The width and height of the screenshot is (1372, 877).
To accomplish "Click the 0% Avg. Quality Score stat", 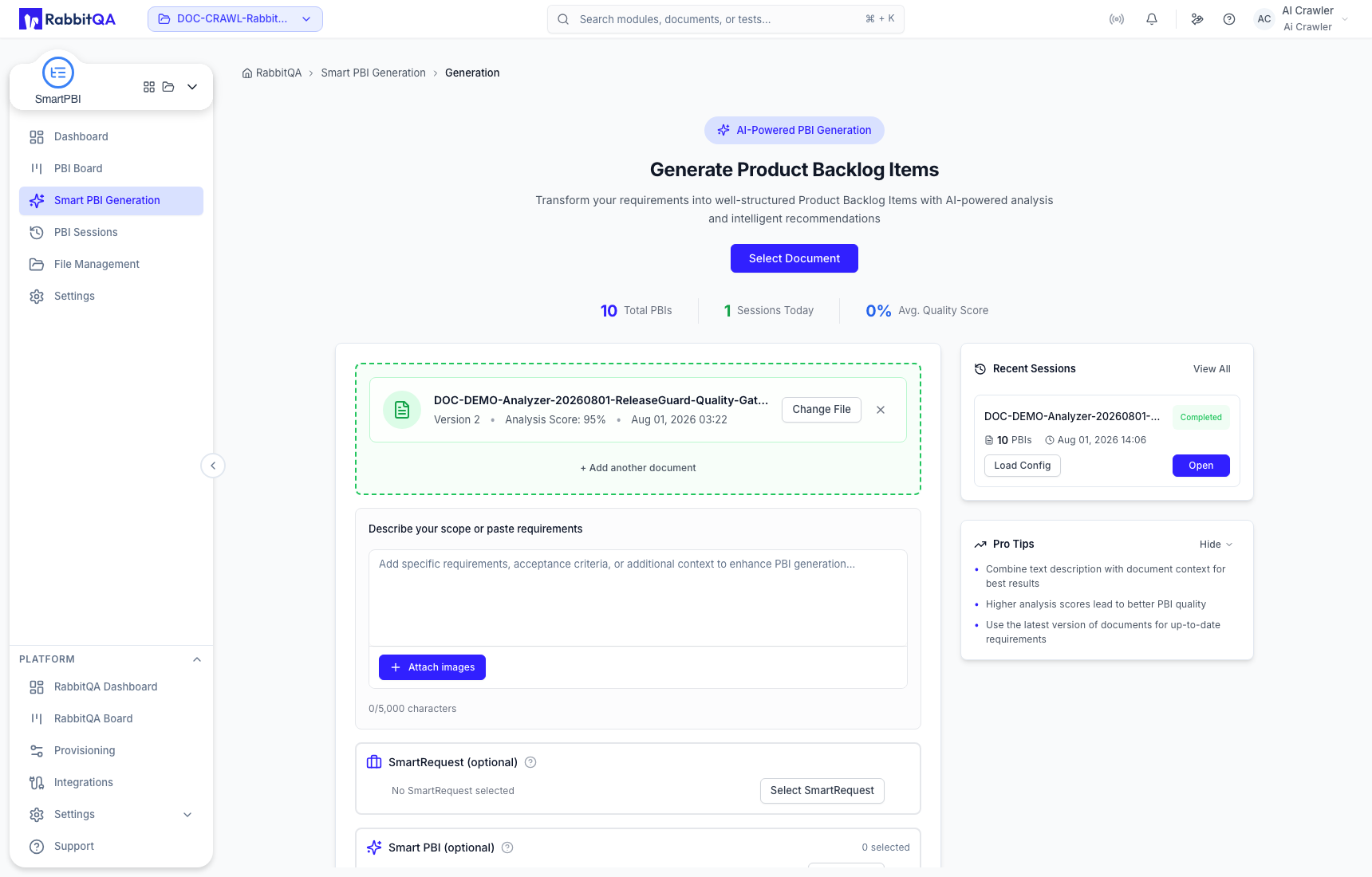I will [x=927, y=311].
